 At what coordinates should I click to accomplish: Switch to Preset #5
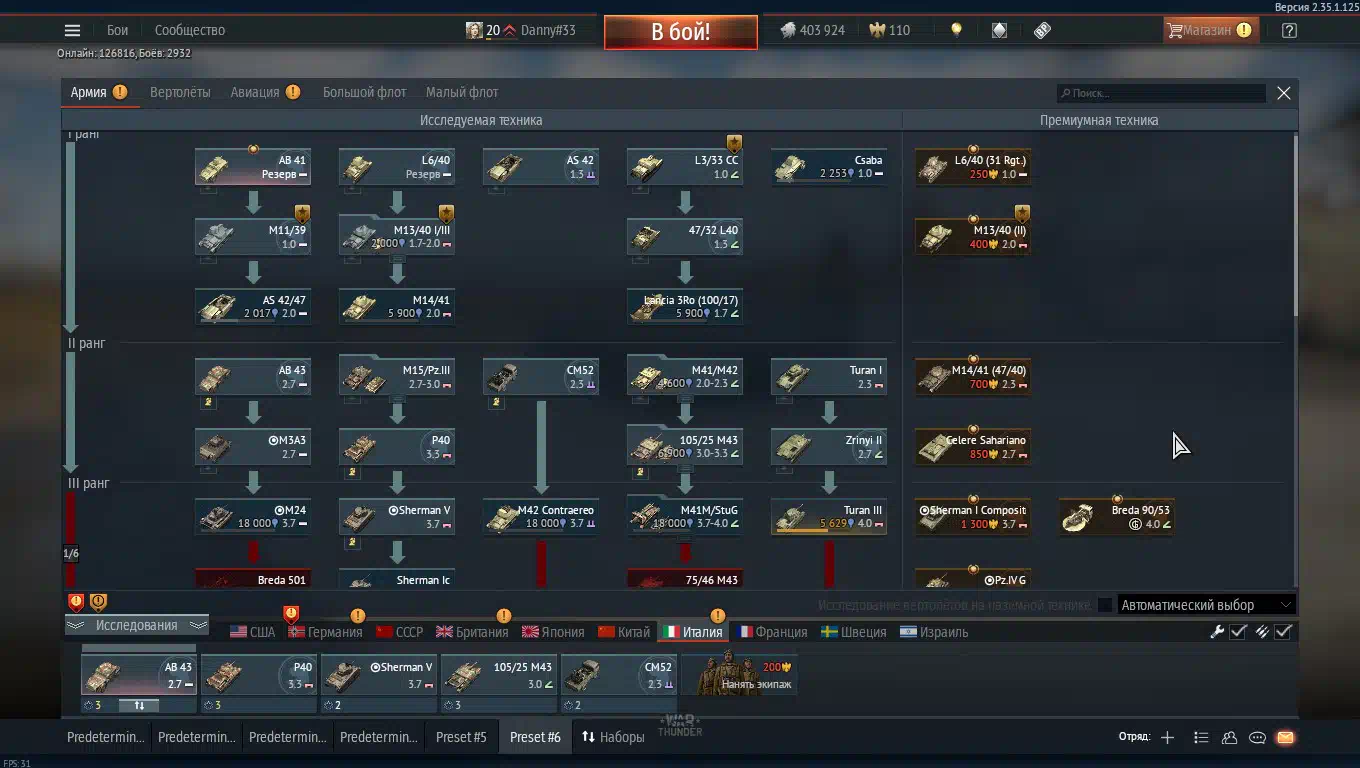461,737
